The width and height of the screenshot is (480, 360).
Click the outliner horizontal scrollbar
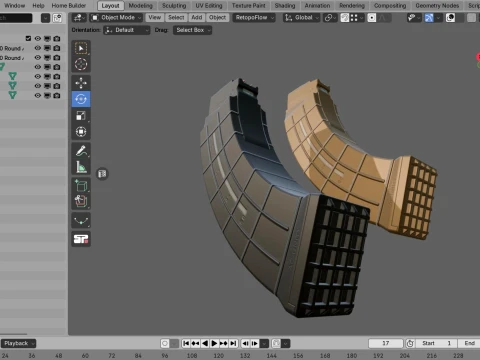(x=13, y=334)
